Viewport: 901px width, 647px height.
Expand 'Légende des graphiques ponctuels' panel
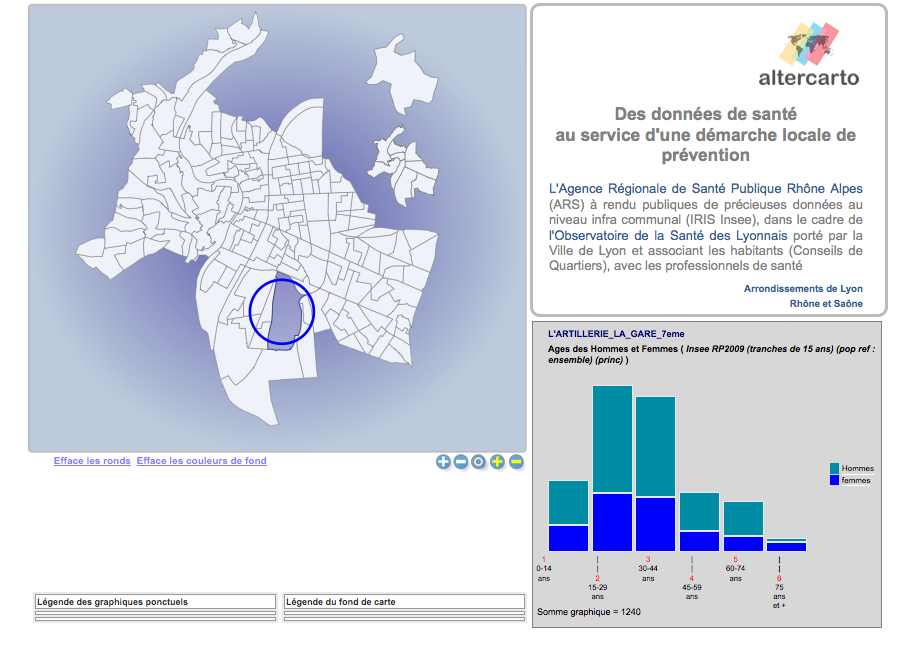click(x=155, y=602)
